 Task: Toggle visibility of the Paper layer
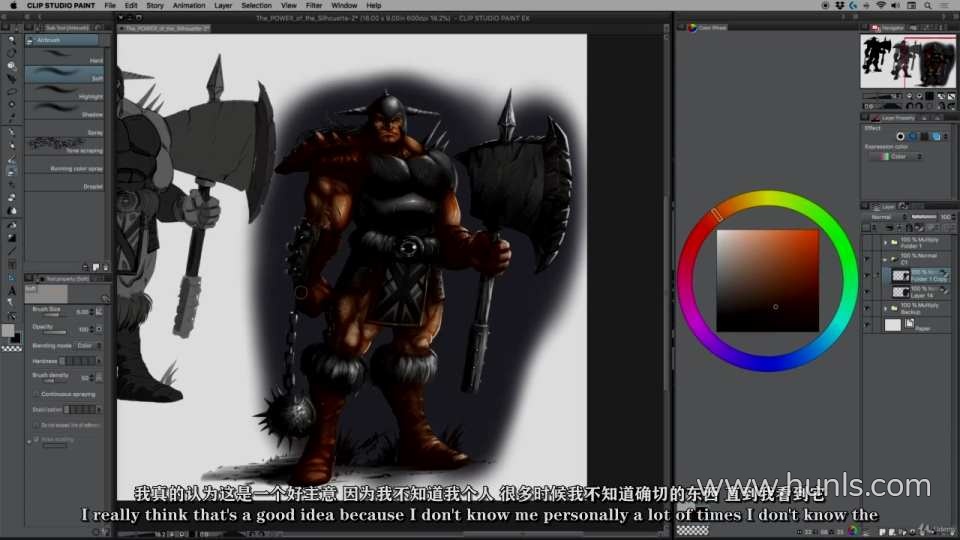click(x=867, y=325)
